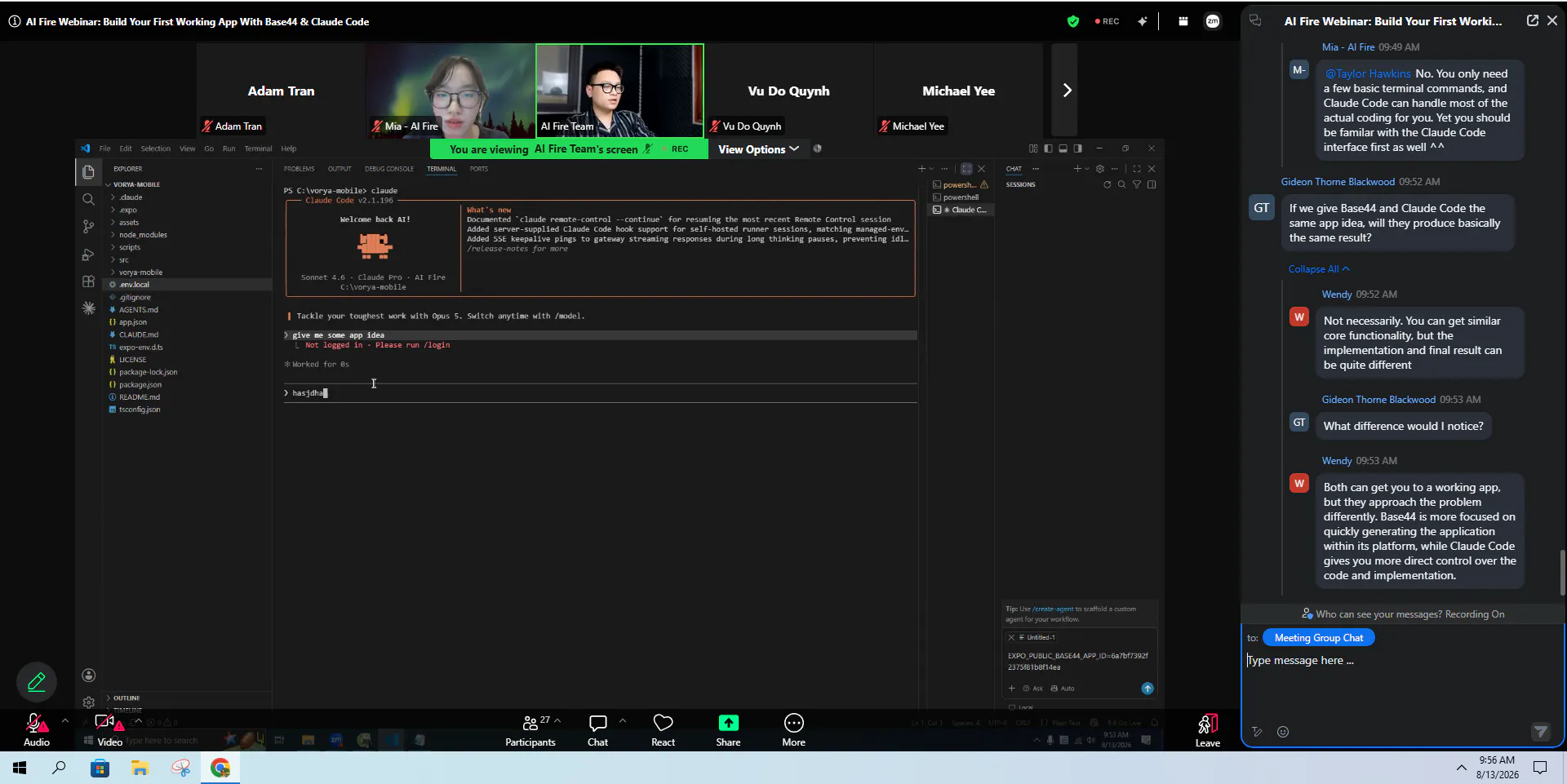Open the File menu in VS Code

coord(104,148)
